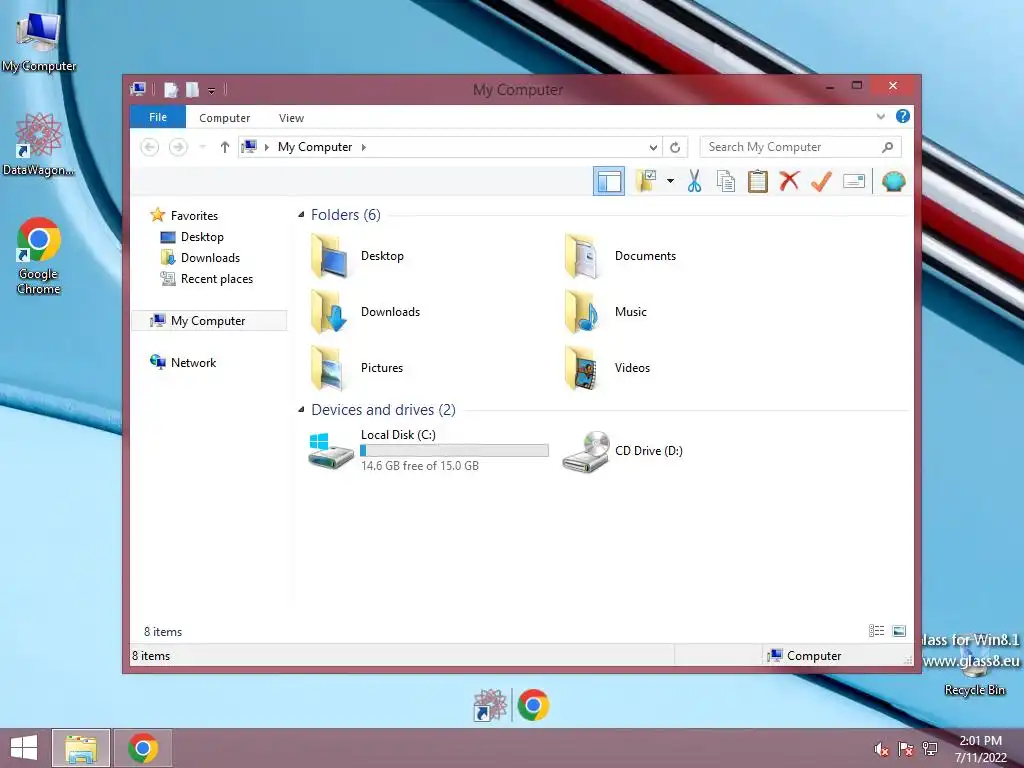Select My Computer in the navigation pane
The width and height of the screenshot is (1024, 768).
pos(208,321)
